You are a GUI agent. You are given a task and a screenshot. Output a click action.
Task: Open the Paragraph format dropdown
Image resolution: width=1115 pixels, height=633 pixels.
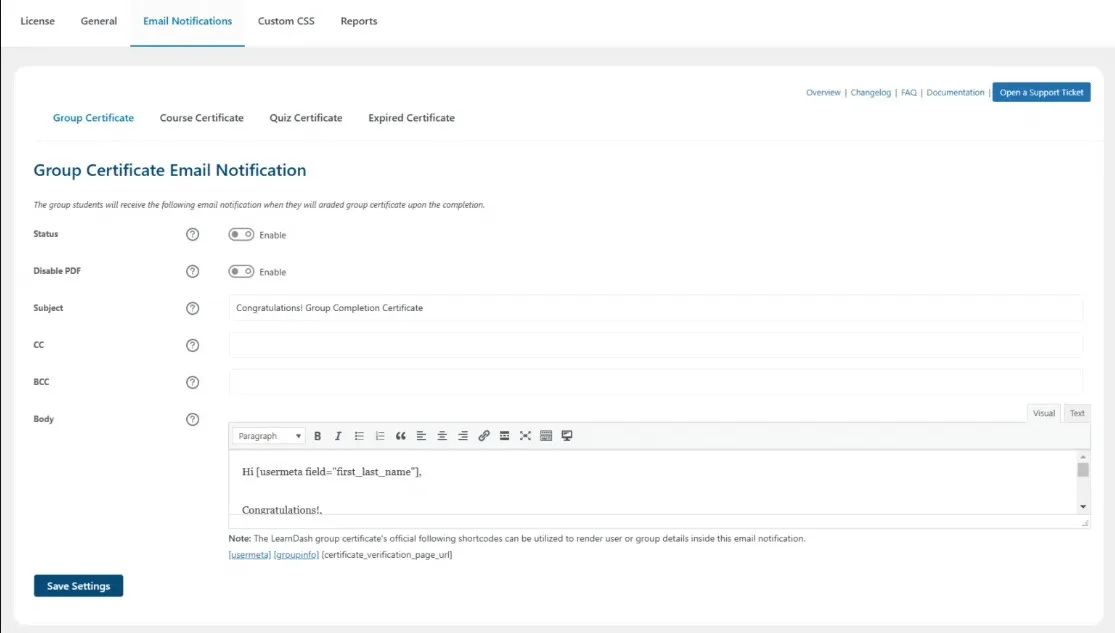pos(269,436)
